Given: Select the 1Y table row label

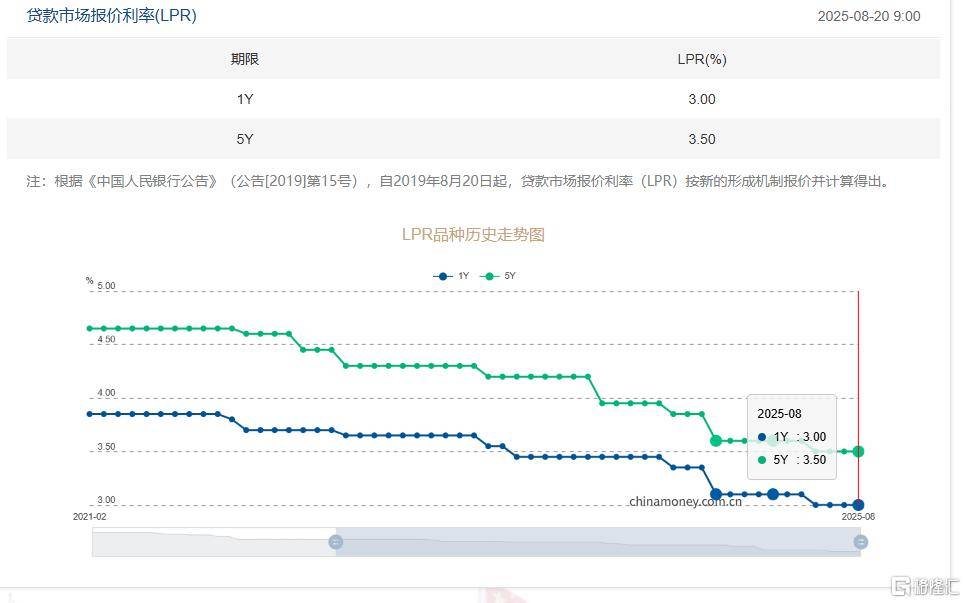Looking at the screenshot, I should 245,99.
